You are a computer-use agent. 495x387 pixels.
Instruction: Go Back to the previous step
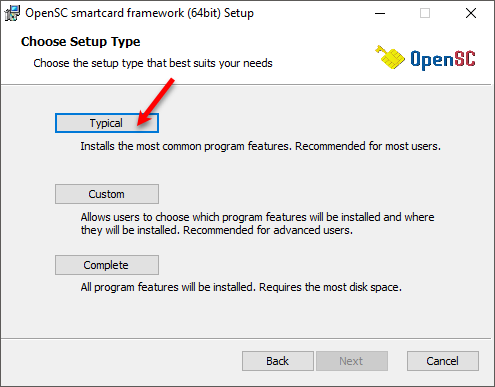pos(278,361)
